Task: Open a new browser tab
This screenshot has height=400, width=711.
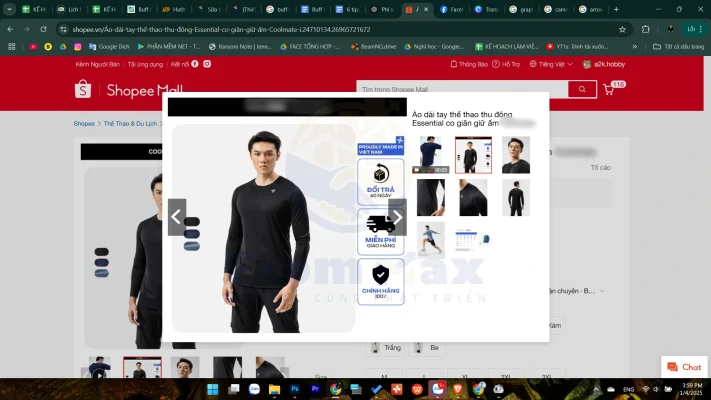Action: (x=616, y=9)
